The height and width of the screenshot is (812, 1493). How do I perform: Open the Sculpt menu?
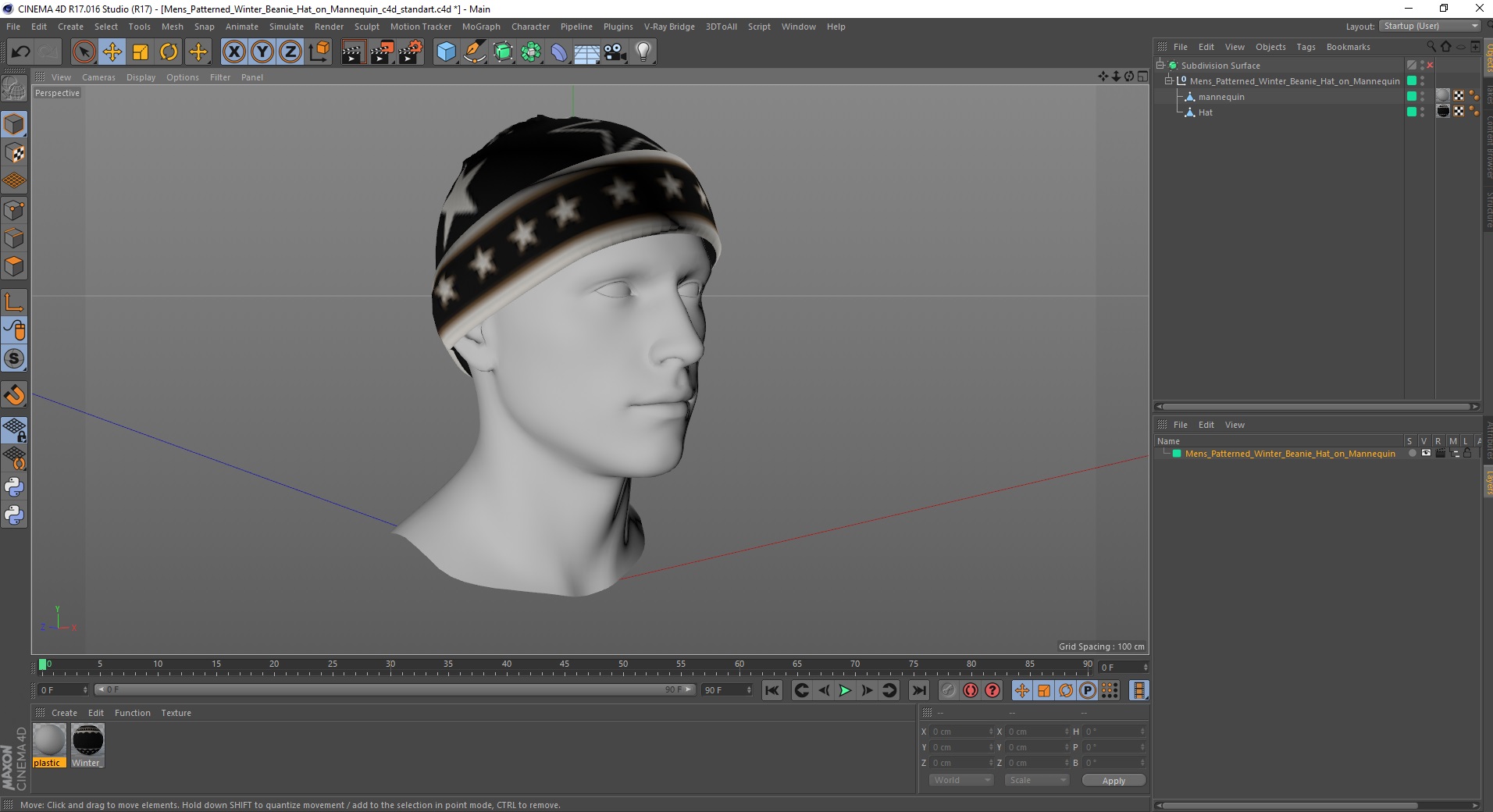tap(366, 27)
